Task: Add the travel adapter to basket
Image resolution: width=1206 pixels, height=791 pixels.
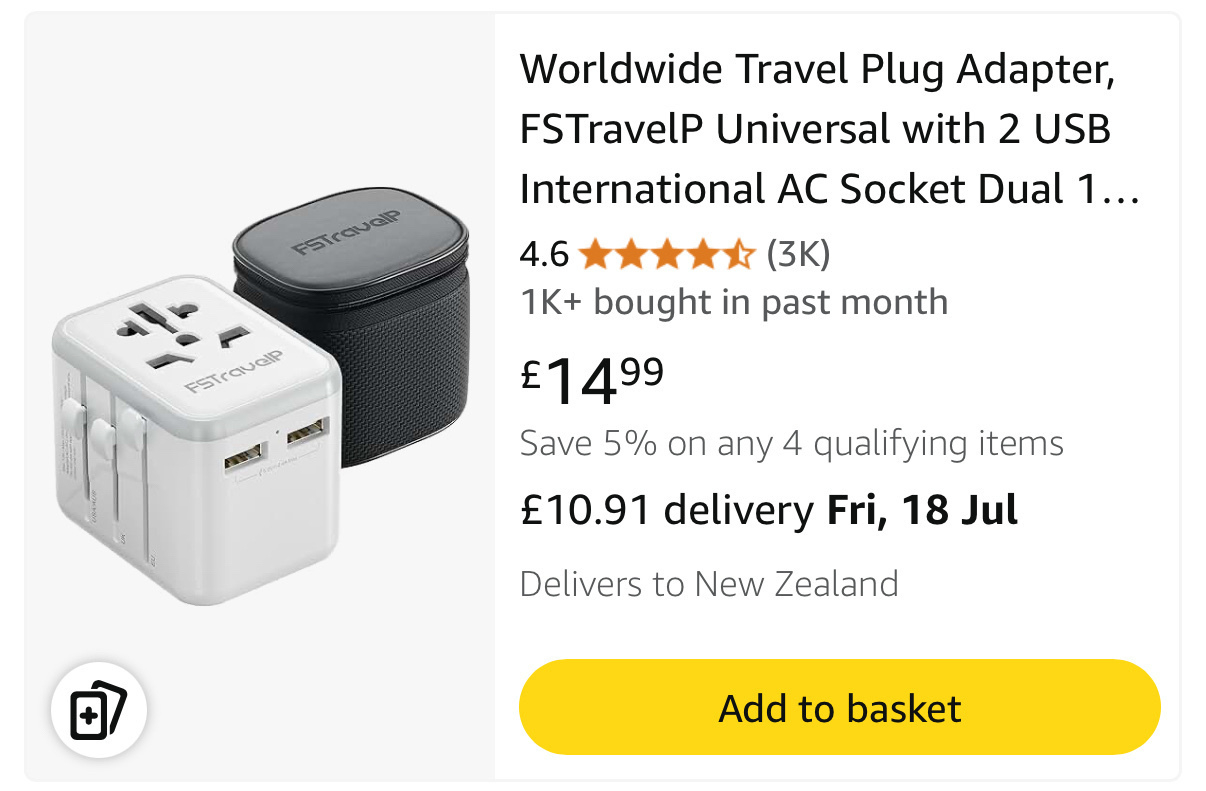Action: coord(839,708)
